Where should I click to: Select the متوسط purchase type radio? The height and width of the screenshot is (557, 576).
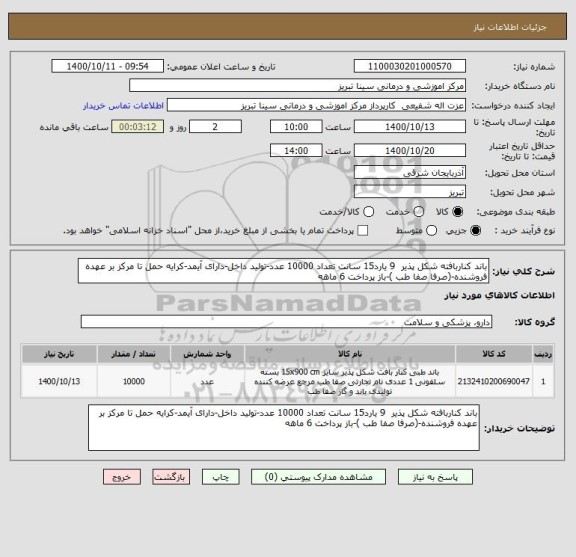click(x=431, y=231)
